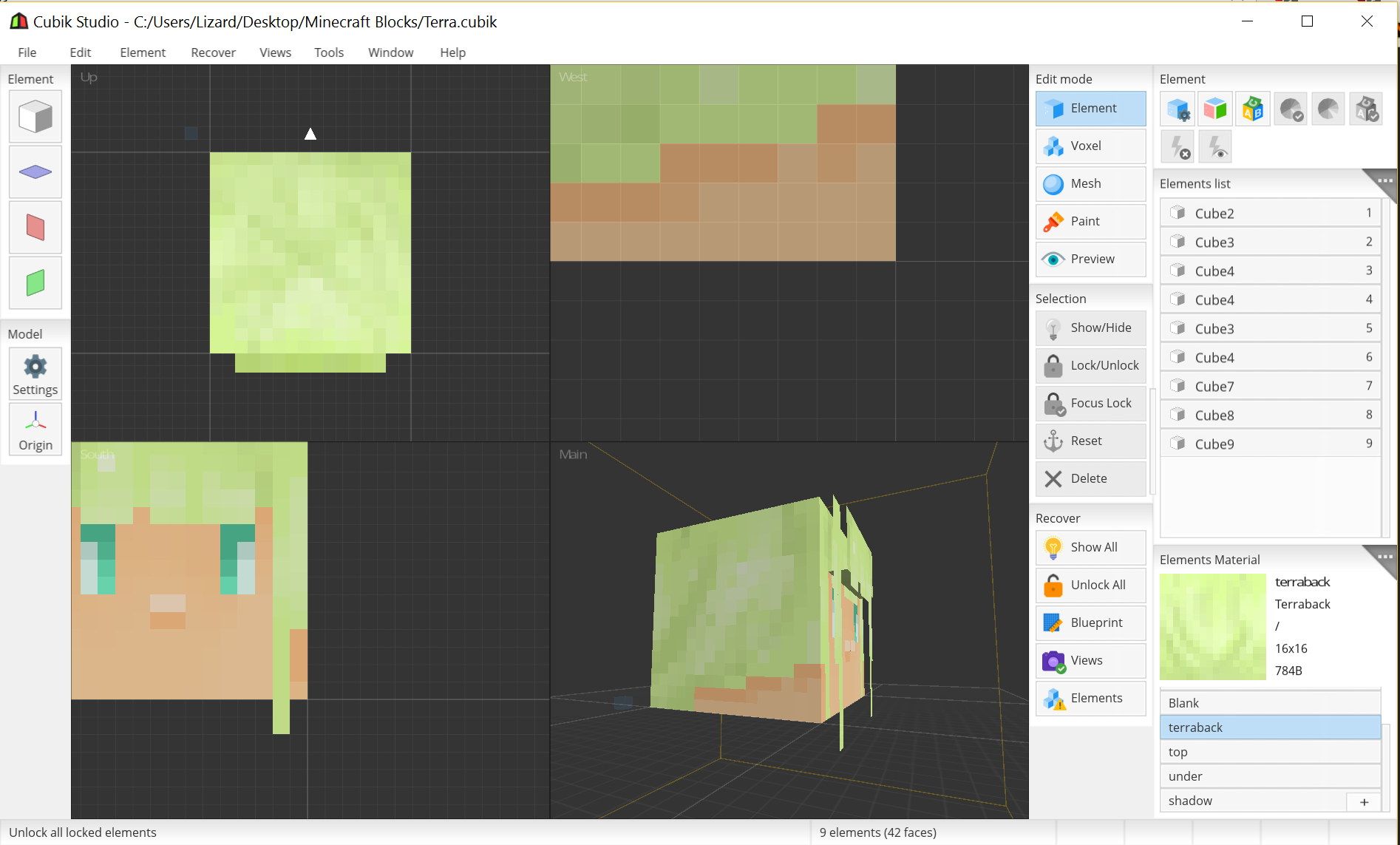Reset the selection with the anchor button

click(1090, 441)
